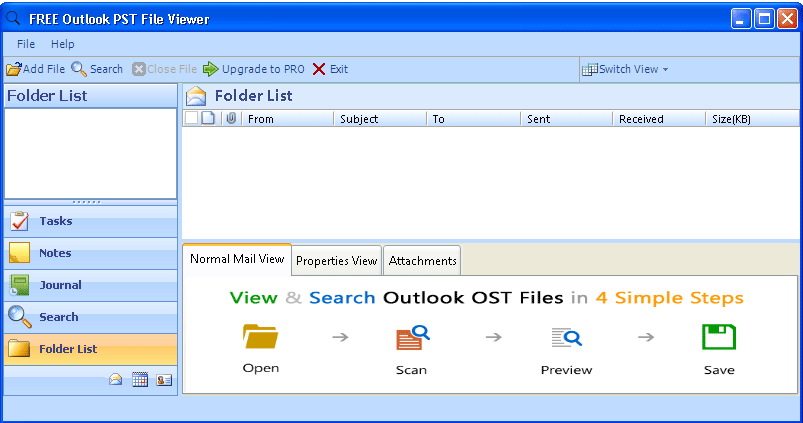The image size is (803, 423).
Task: Click the small mail envelope icon
Action: (x=116, y=379)
